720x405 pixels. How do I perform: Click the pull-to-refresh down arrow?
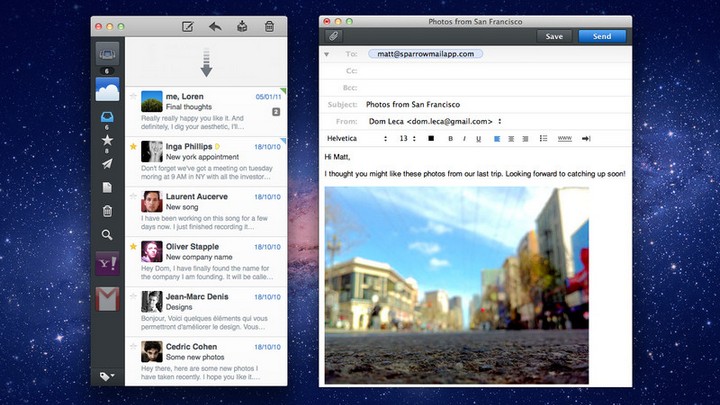point(206,62)
